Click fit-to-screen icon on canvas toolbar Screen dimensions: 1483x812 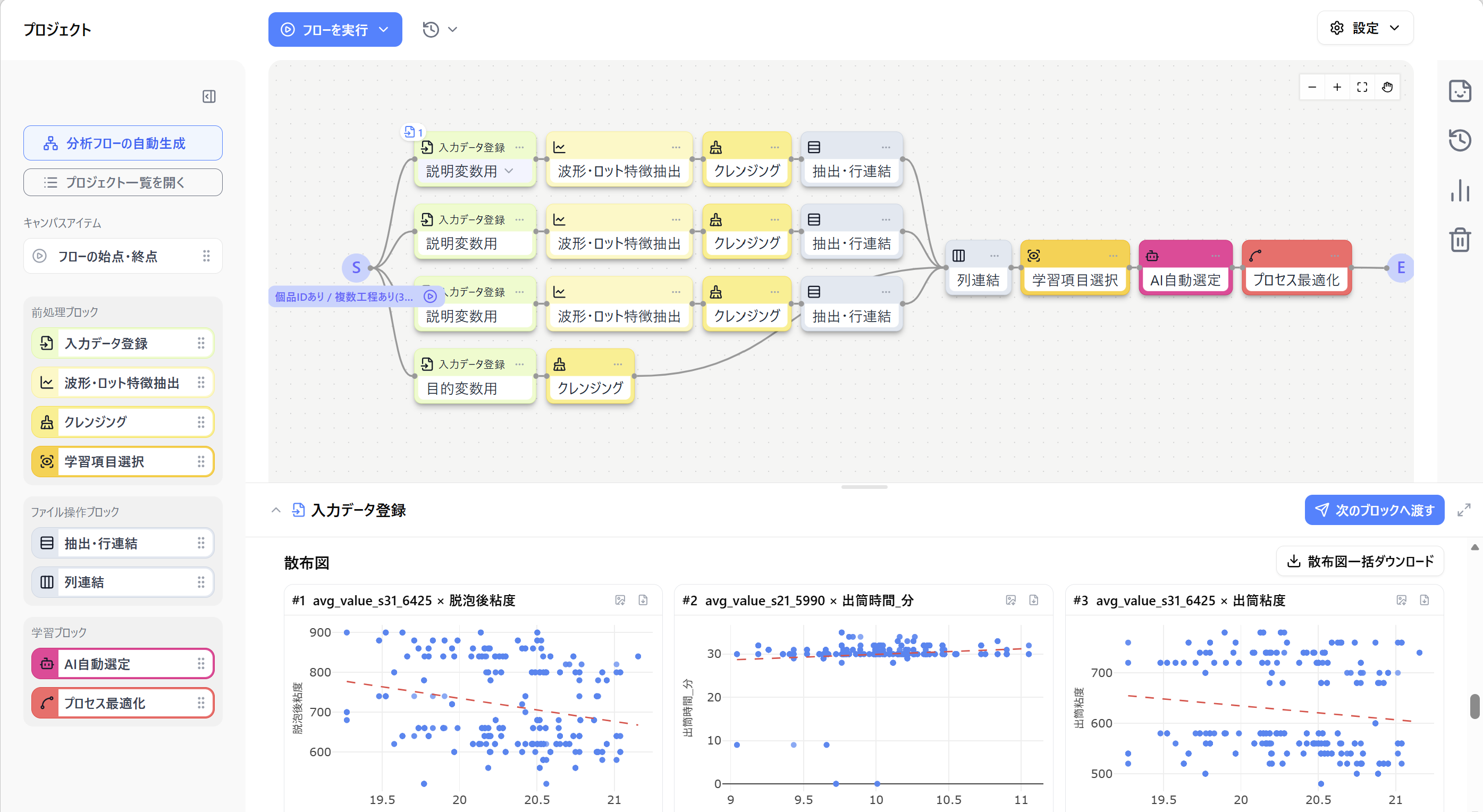[1362, 88]
